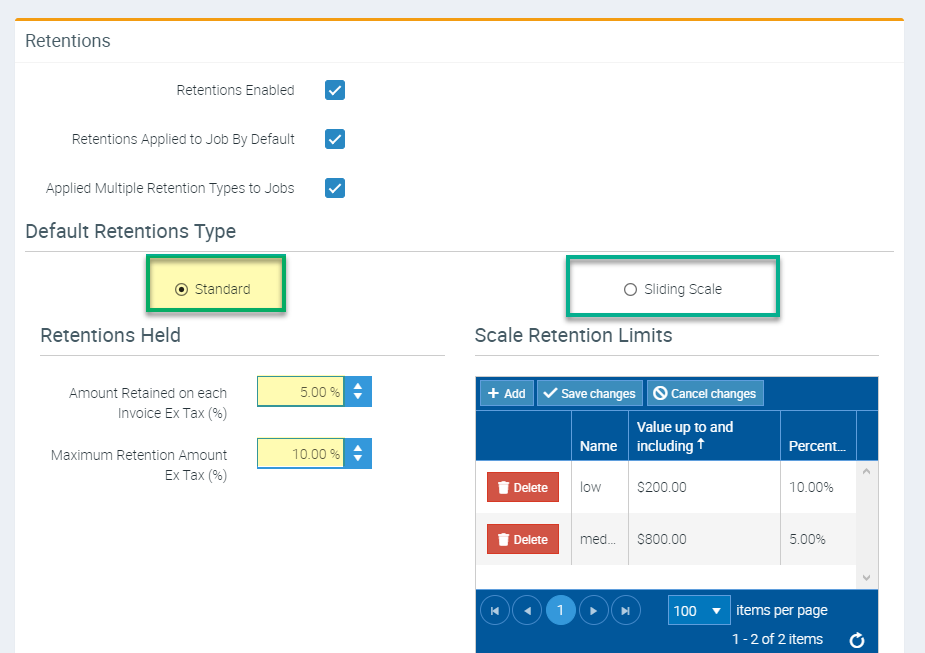Go to first page in pager
925x653 pixels.
pyautogui.click(x=494, y=610)
